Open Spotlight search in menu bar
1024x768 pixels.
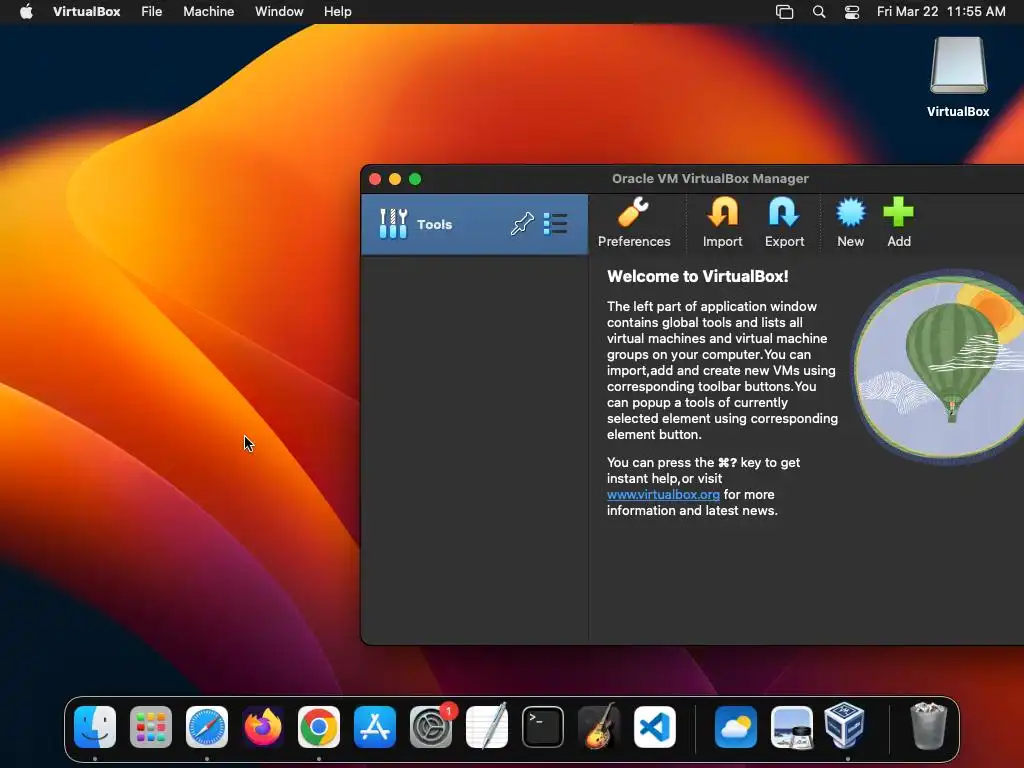click(818, 11)
